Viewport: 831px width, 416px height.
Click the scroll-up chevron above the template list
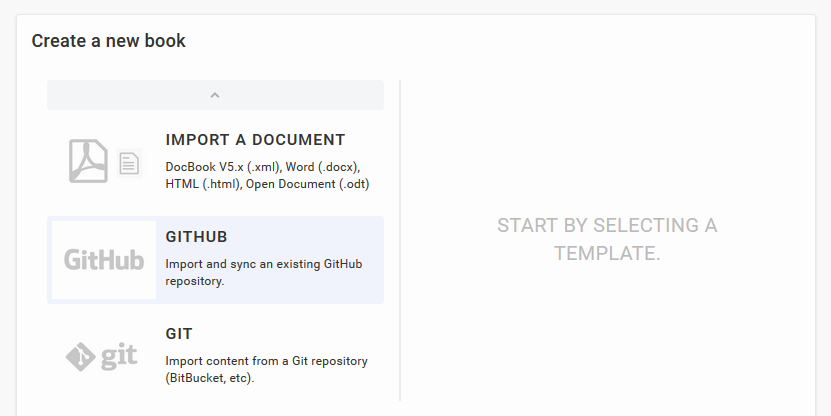[215, 95]
